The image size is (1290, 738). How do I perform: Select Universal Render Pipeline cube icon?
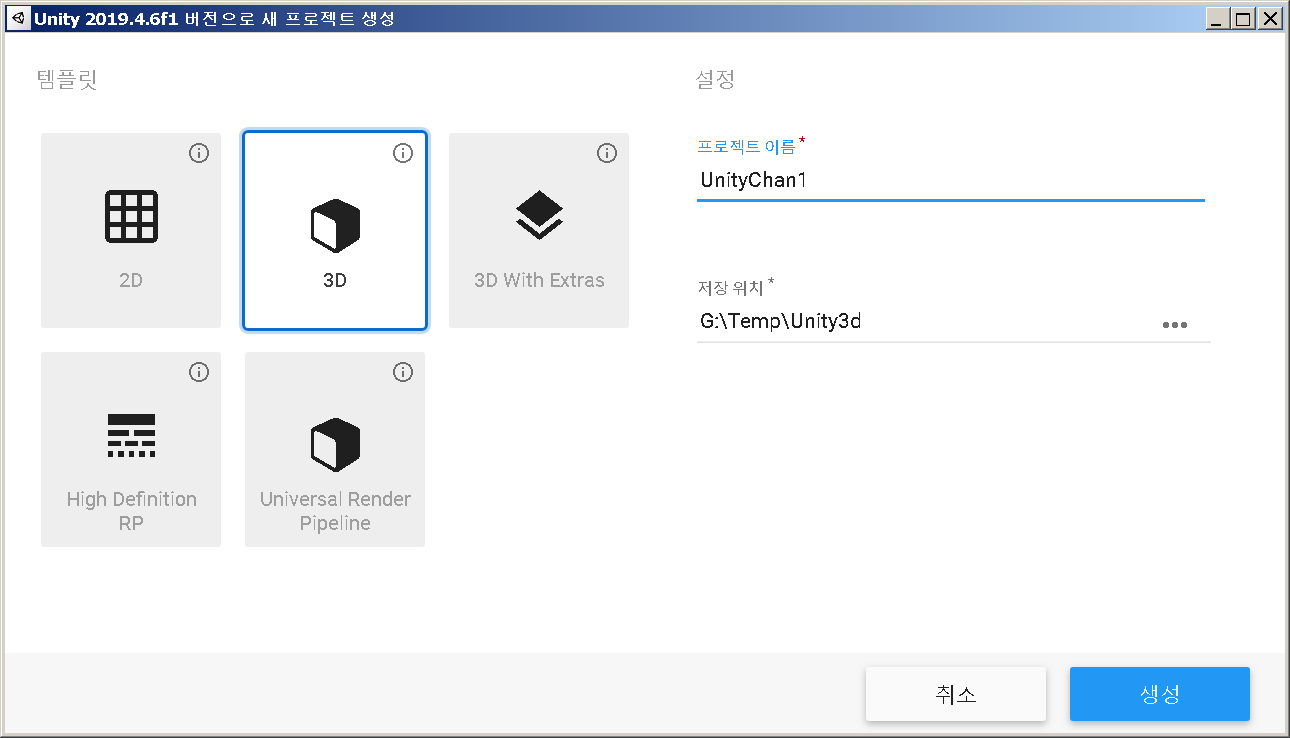(335, 444)
